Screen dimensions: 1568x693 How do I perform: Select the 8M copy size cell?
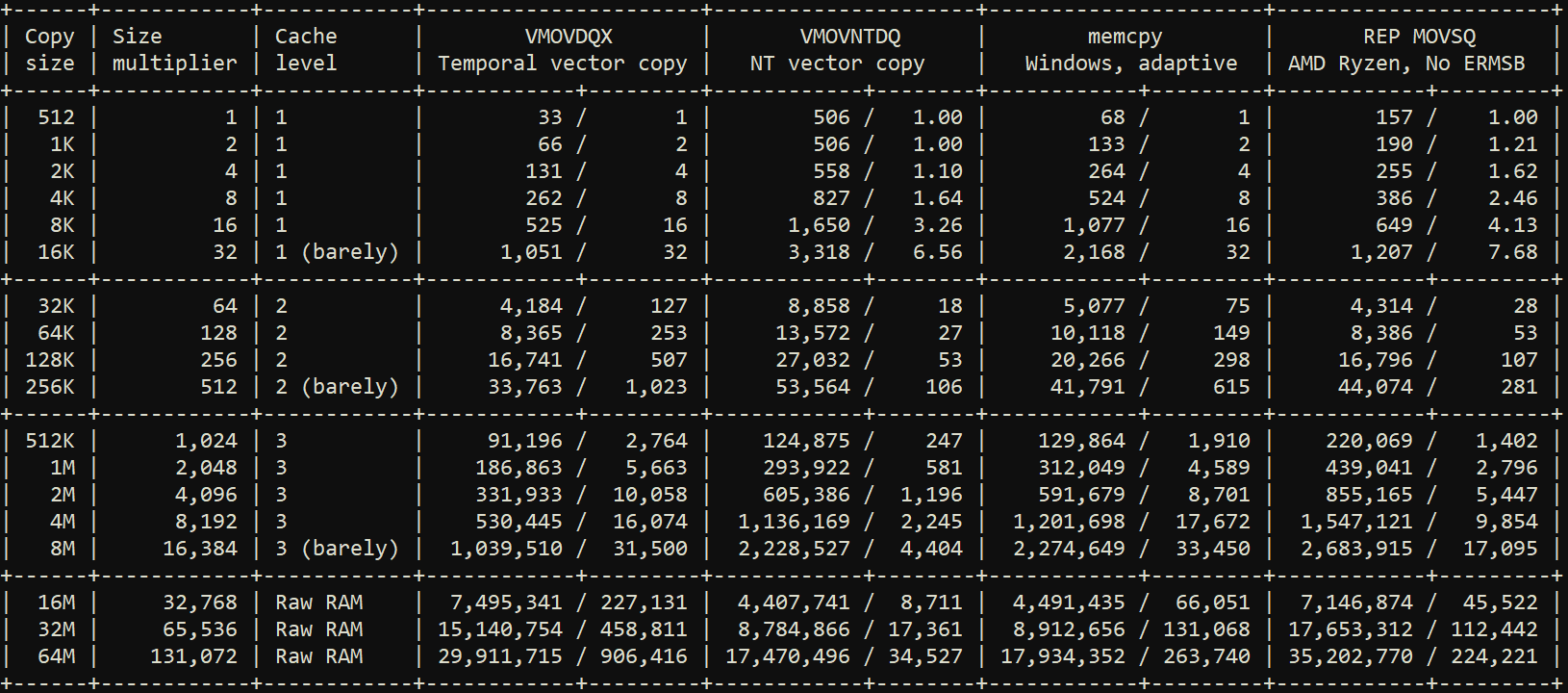(63, 549)
